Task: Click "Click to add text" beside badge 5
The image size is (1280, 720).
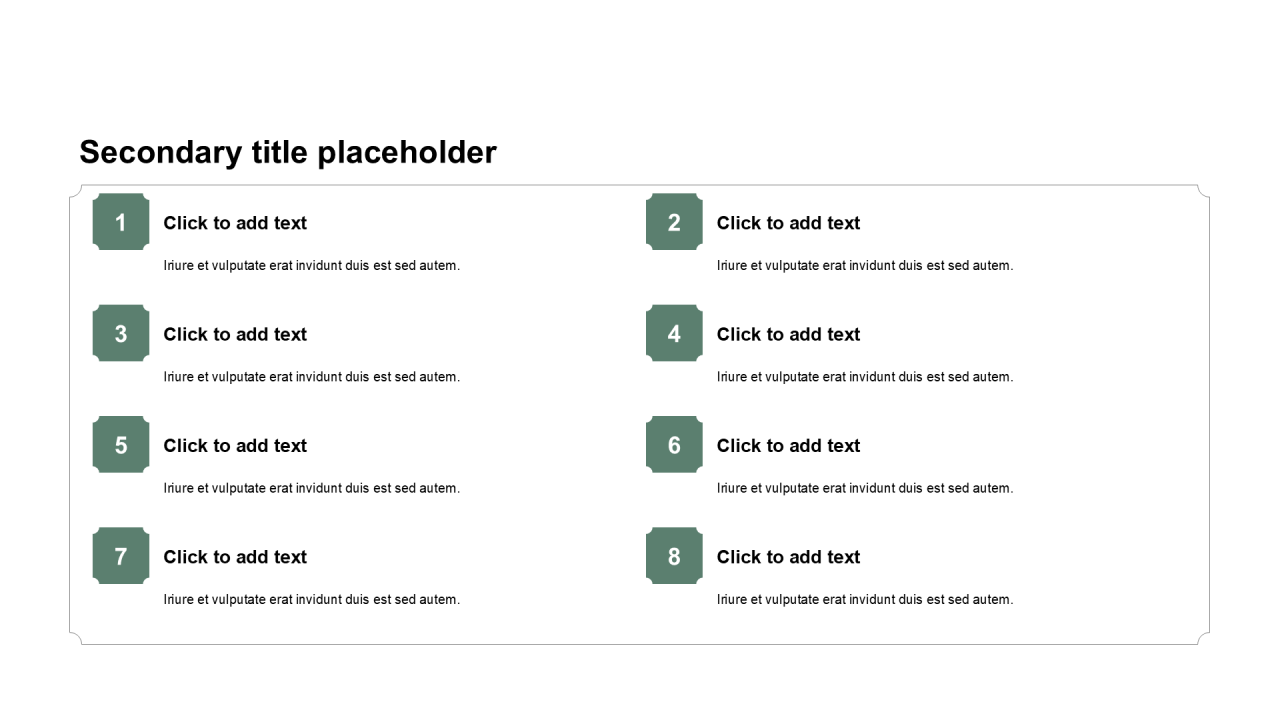Action: (235, 445)
